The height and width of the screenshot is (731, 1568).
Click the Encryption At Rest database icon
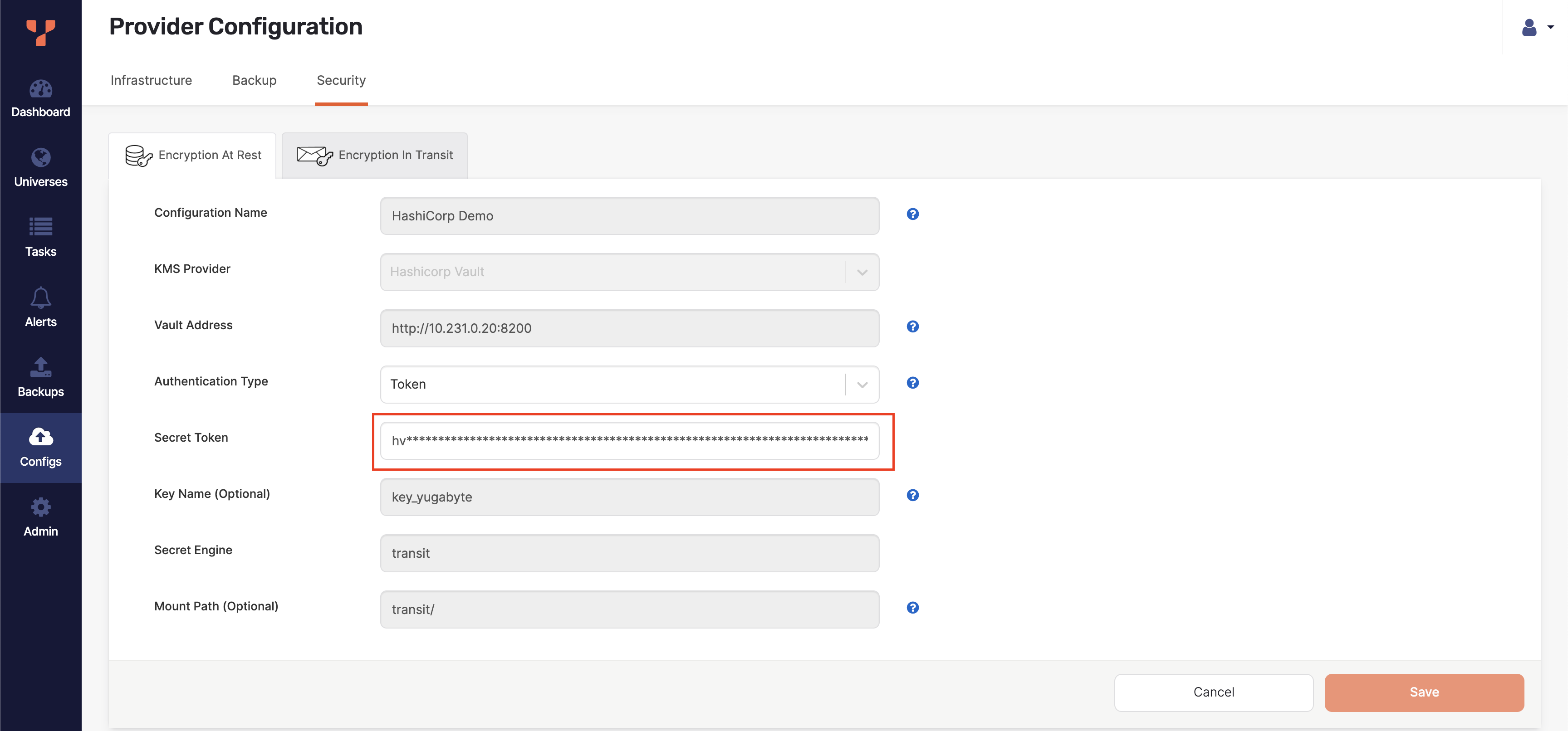[x=138, y=156]
